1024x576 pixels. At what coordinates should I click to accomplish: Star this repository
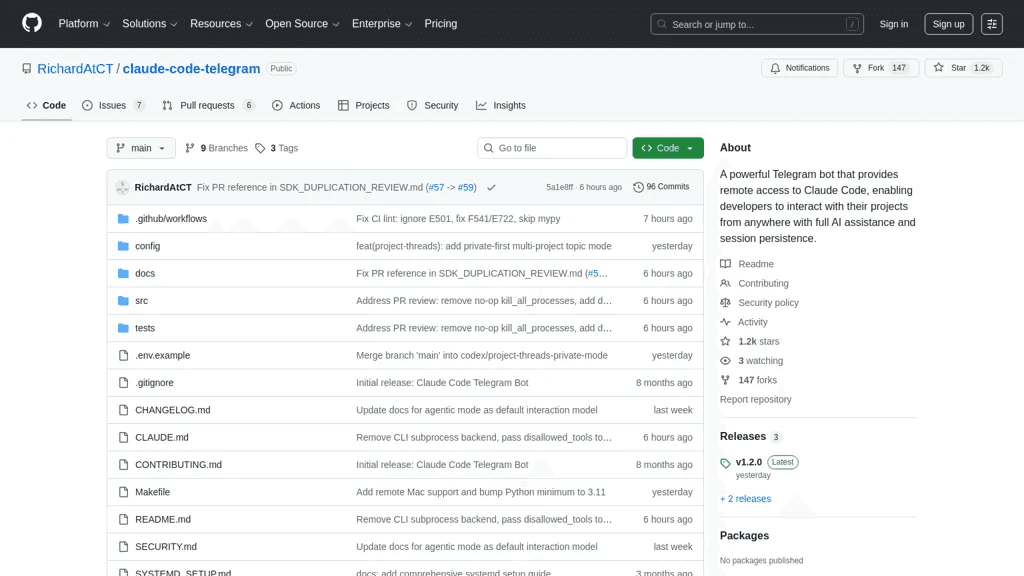[x=963, y=68]
